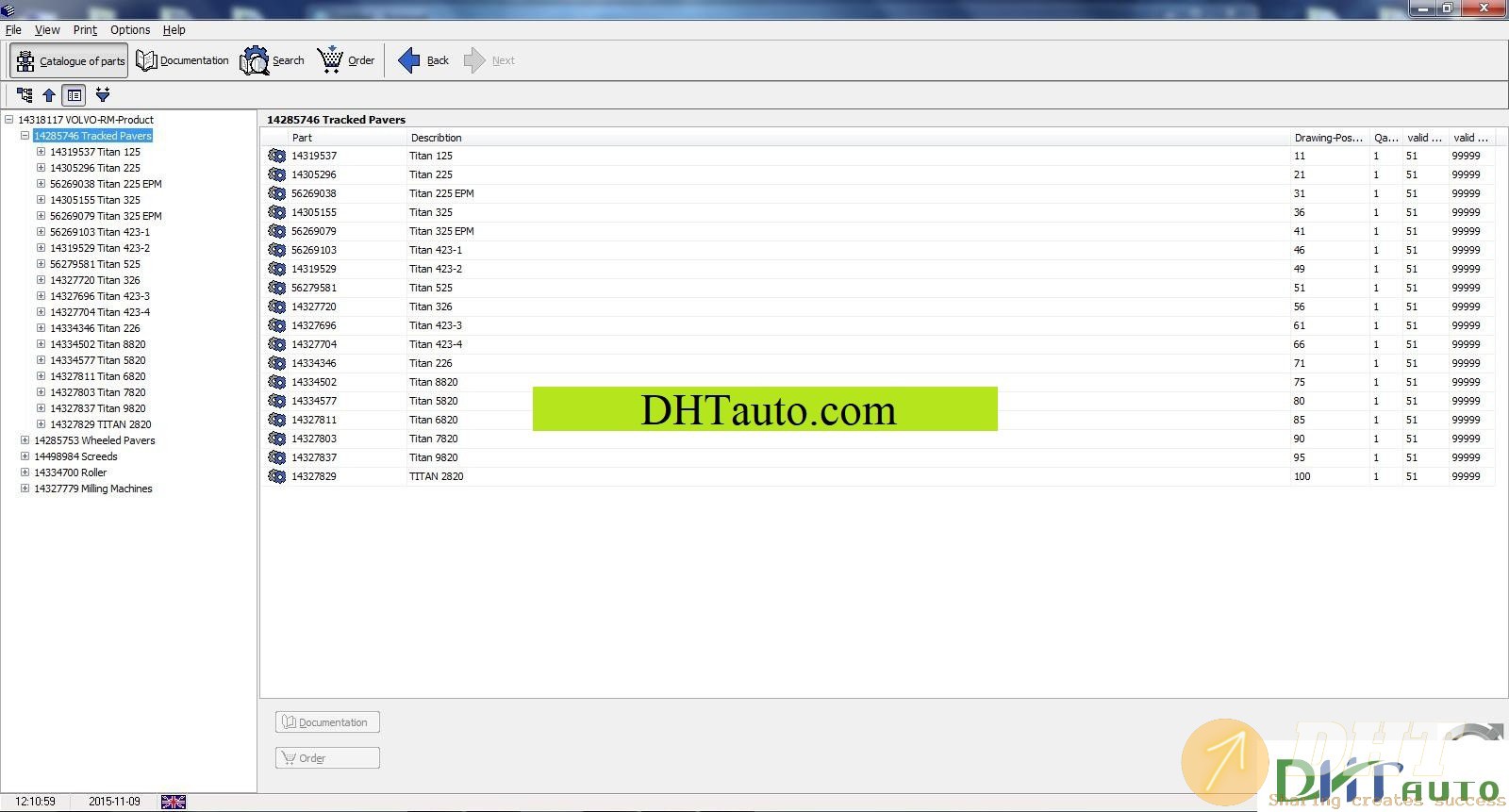Select tree item 14327829 TITAN 2820

(x=101, y=424)
